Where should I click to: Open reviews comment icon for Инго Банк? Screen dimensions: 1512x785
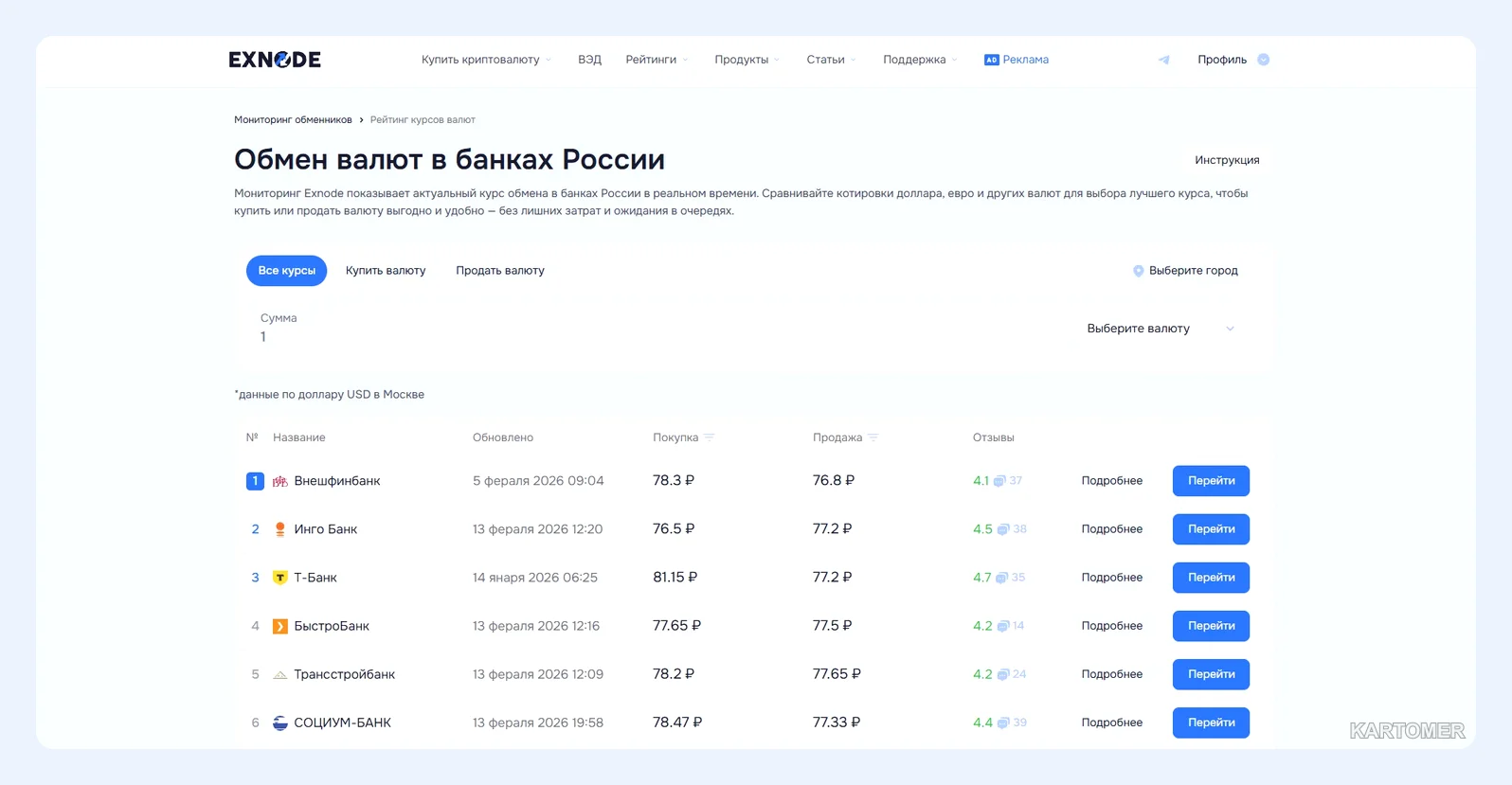click(1002, 529)
